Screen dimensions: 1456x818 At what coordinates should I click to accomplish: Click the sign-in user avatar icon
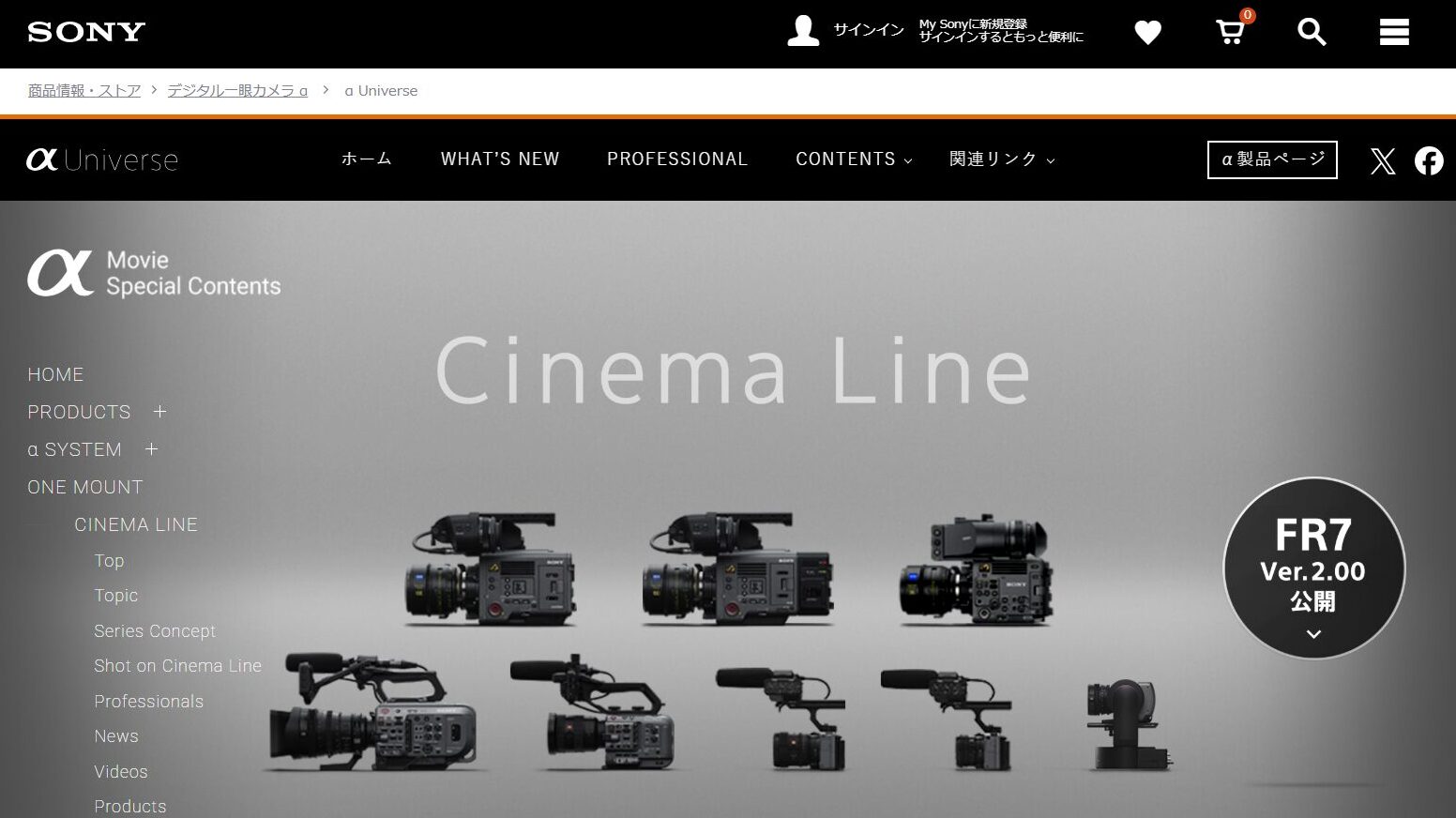point(803,30)
